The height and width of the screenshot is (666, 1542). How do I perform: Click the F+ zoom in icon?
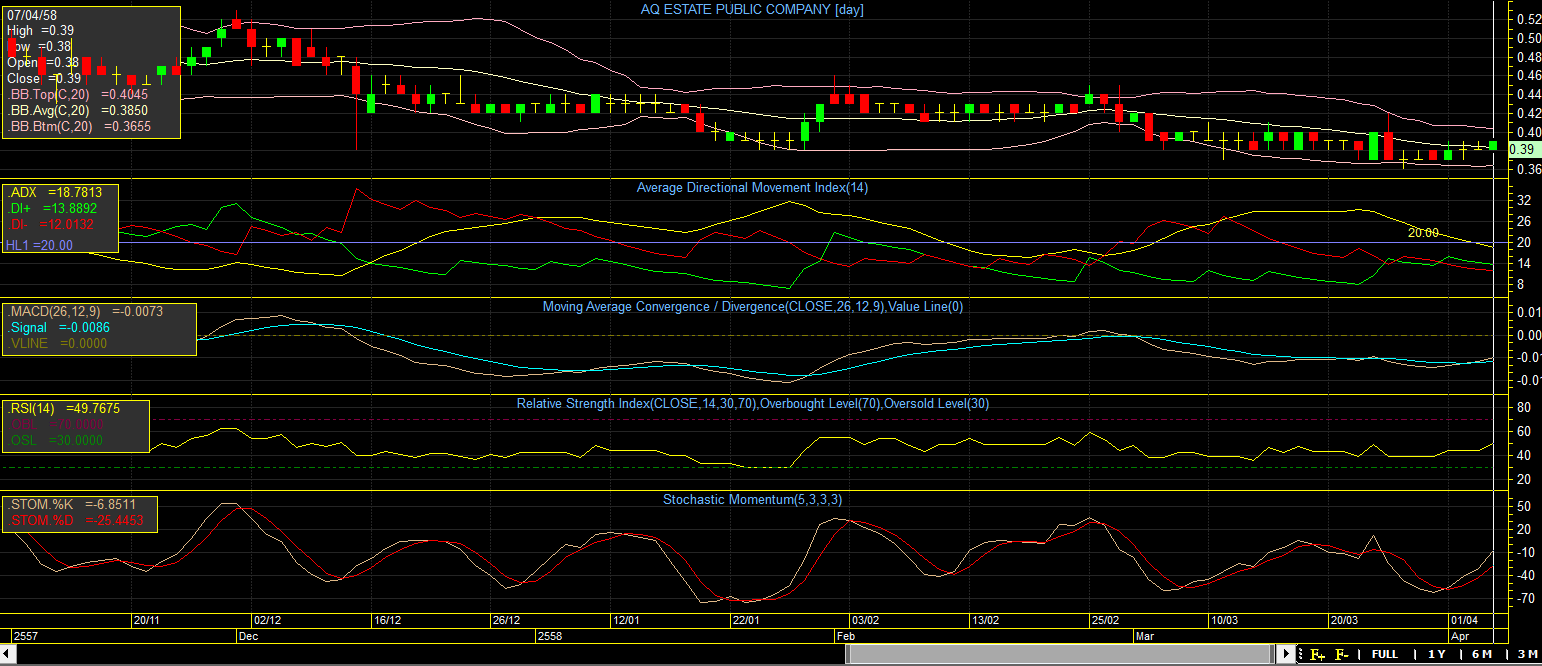coord(1317,655)
